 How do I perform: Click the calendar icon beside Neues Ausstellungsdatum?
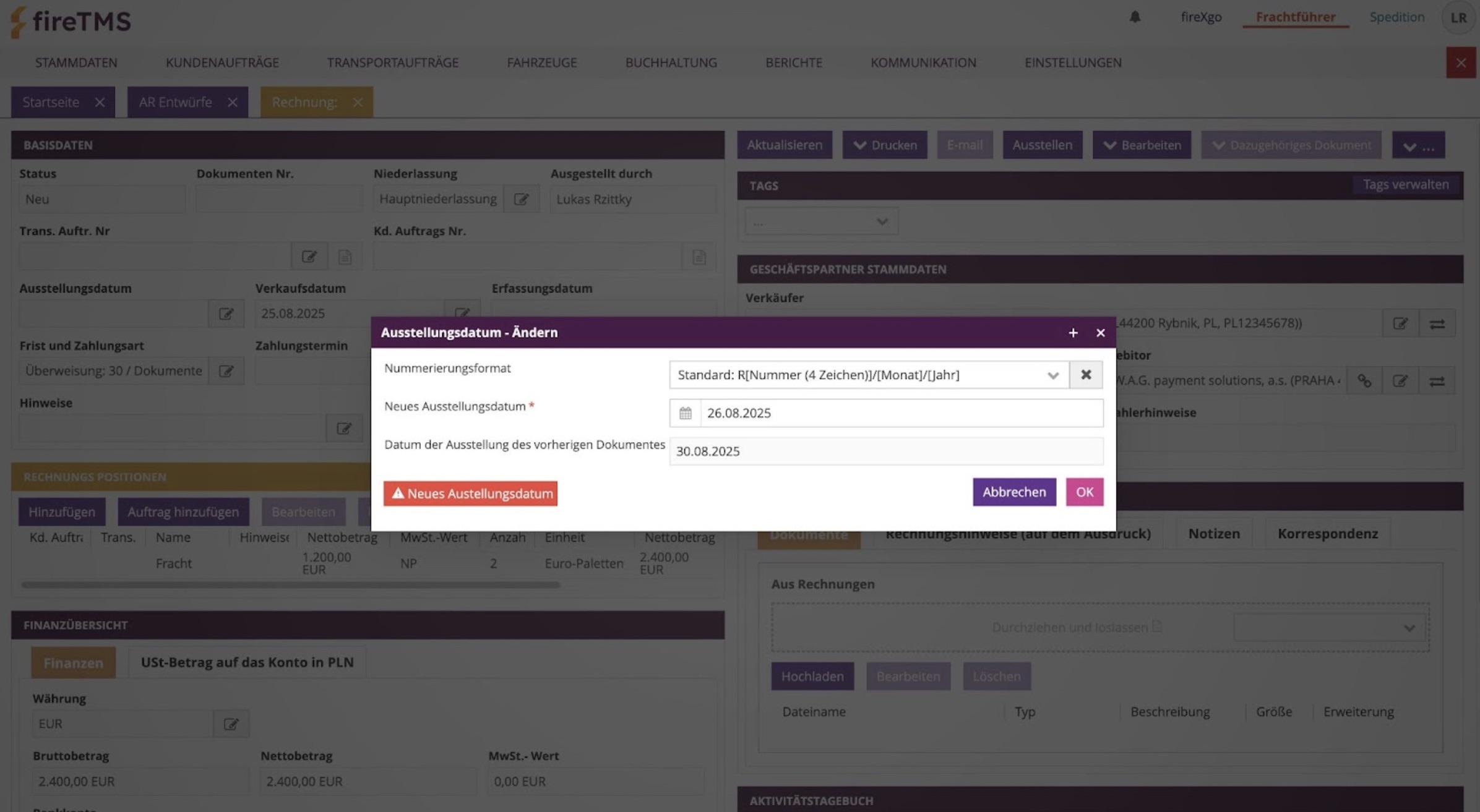(x=685, y=413)
